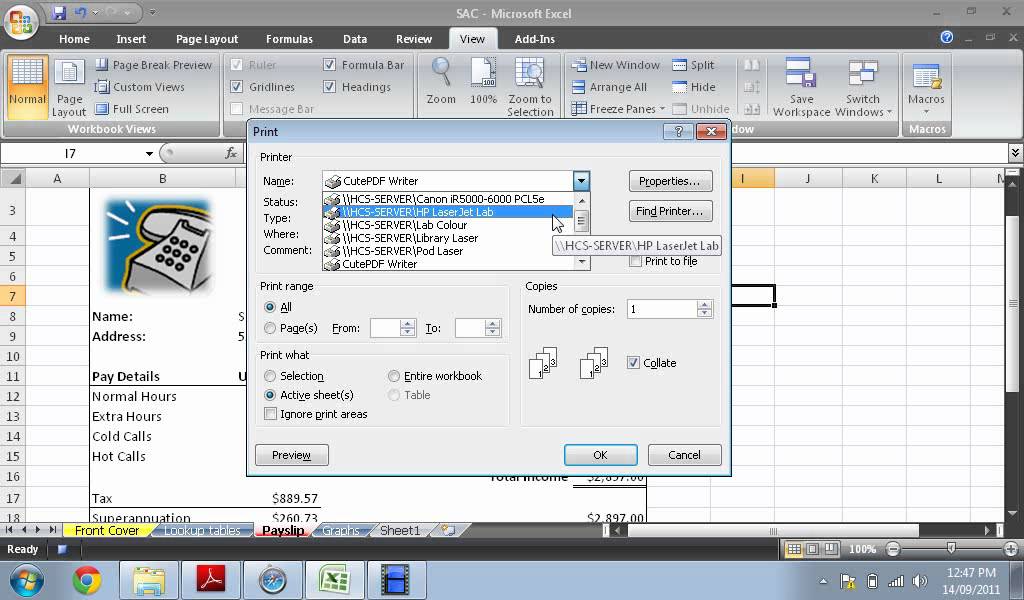Toggle the Formula Bar checkbox
The image size is (1024, 600).
330,65
